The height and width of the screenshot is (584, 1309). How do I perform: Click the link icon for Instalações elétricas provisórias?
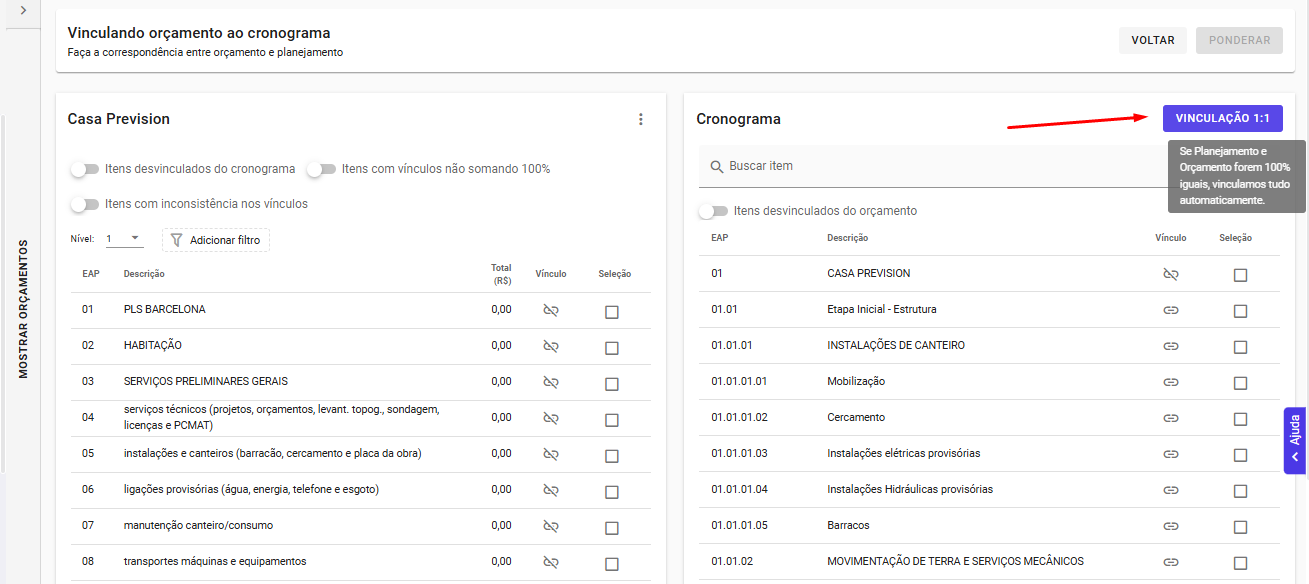click(1171, 454)
